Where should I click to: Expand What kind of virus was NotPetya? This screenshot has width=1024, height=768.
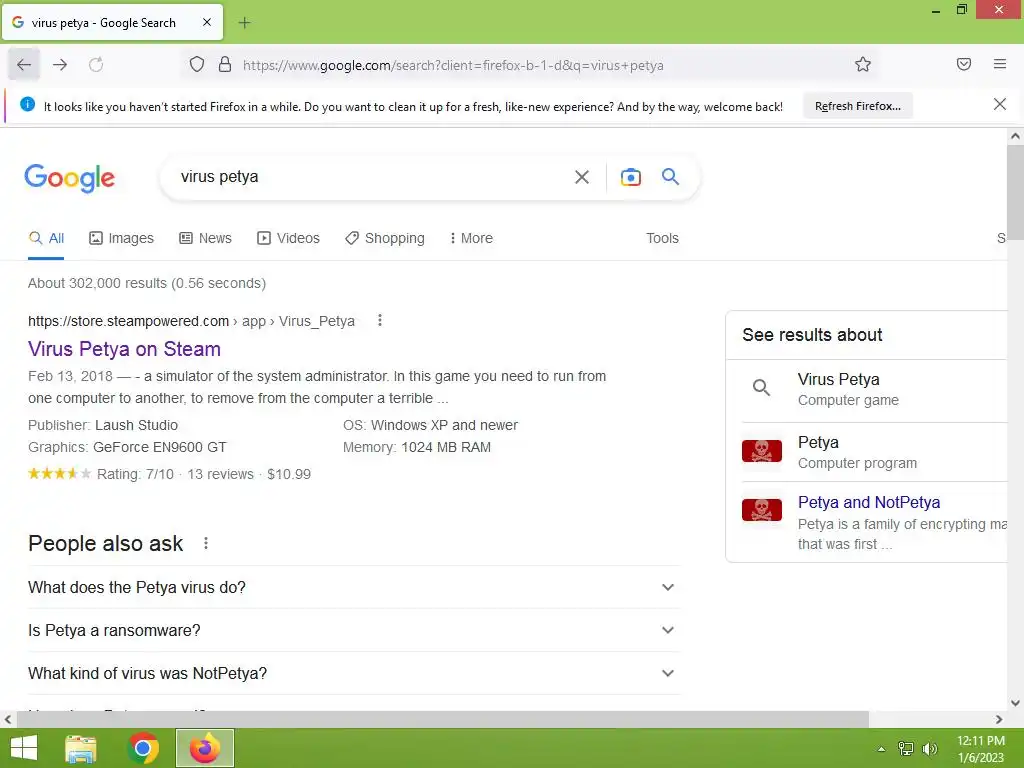click(353, 673)
